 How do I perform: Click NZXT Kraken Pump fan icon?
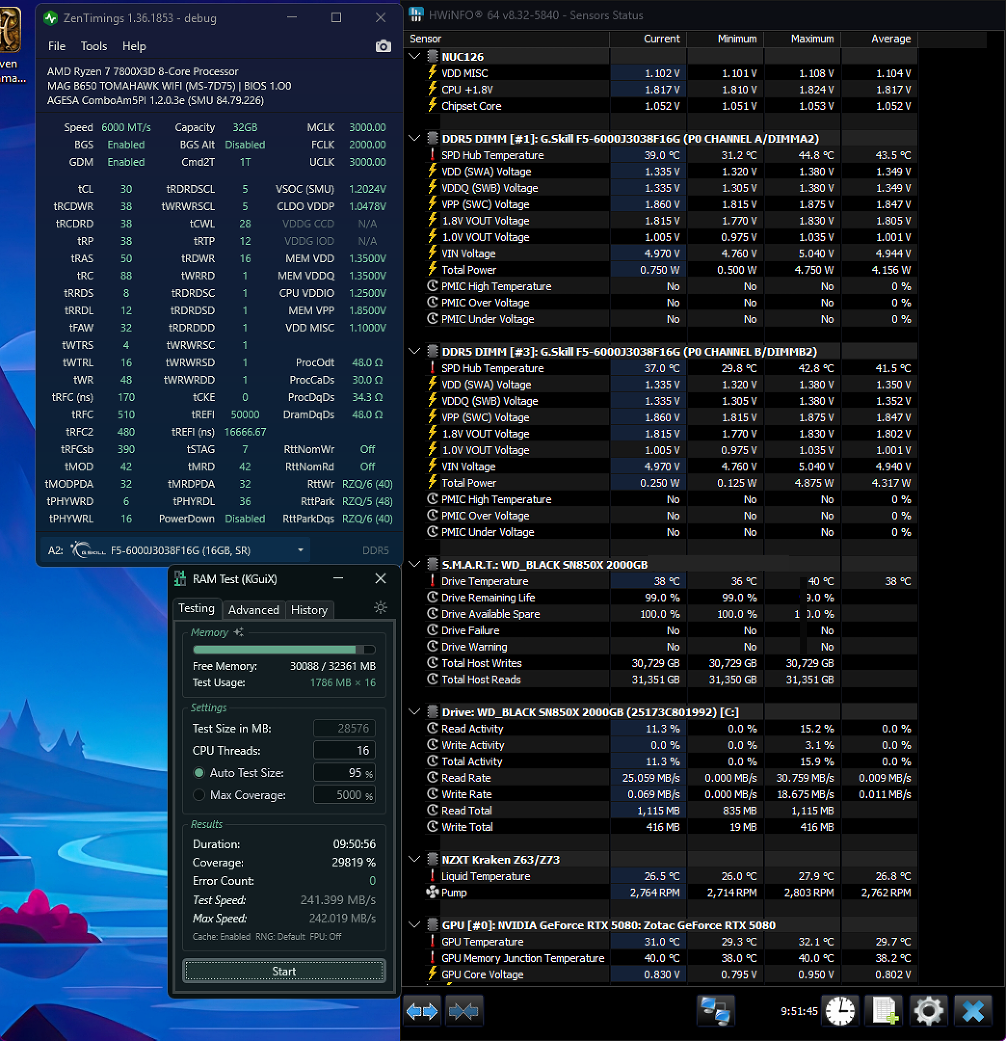coord(432,892)
